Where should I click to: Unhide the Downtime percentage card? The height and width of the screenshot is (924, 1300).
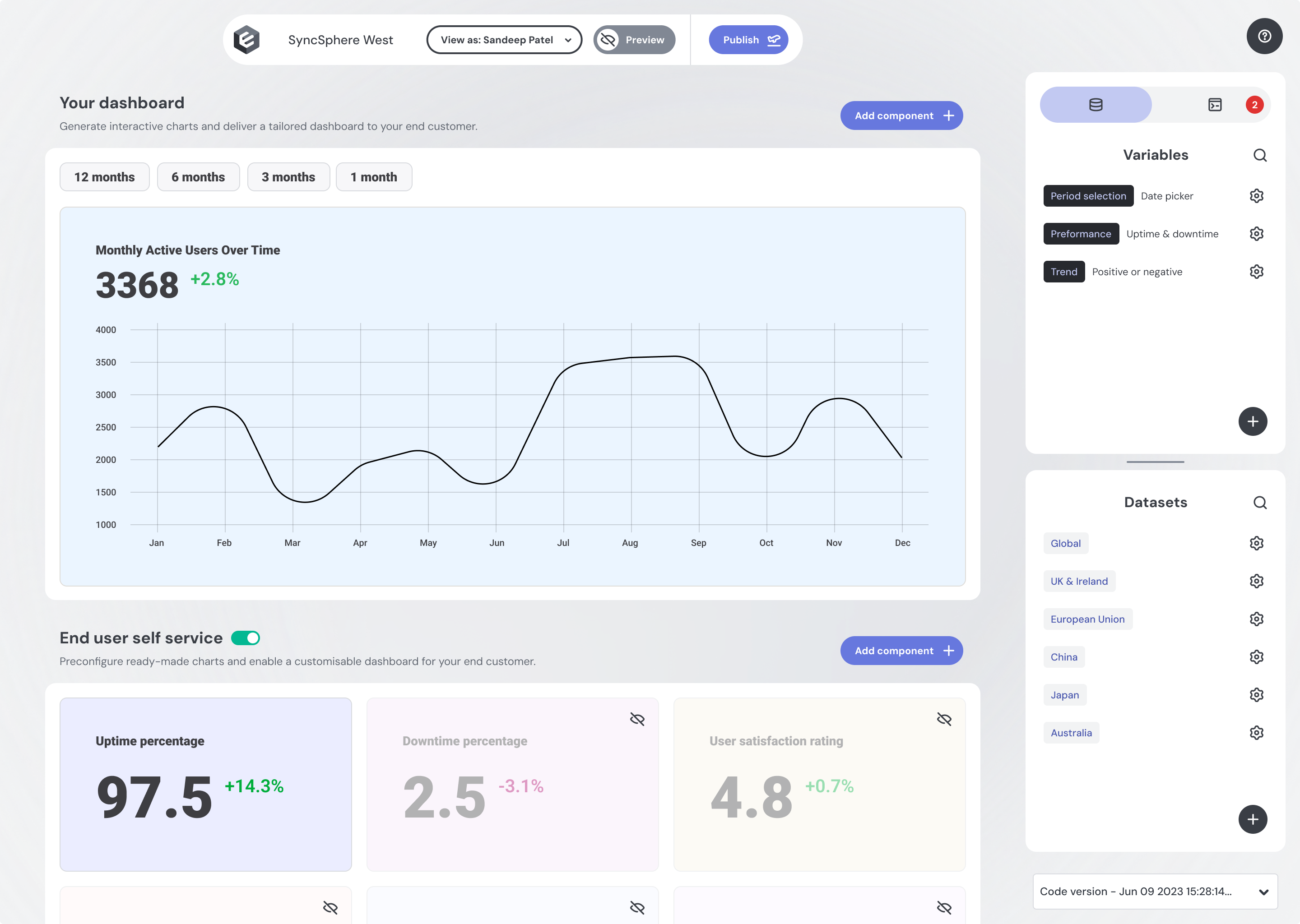pos(637,720)
